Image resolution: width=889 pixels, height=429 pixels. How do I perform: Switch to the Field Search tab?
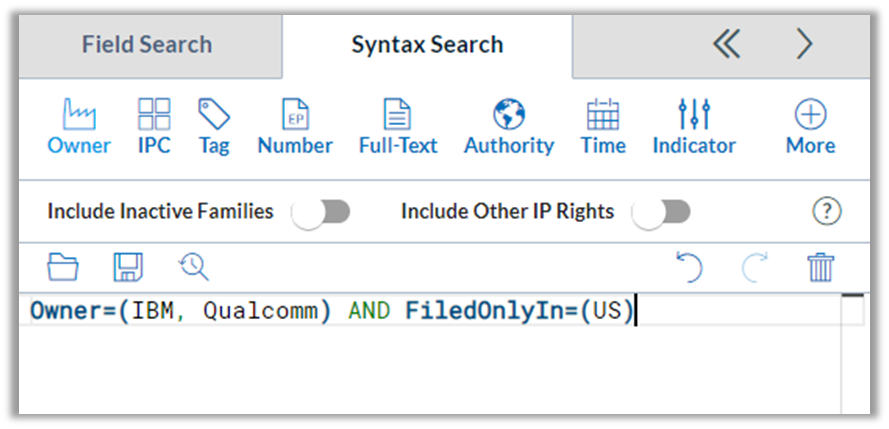pos(147,44)
